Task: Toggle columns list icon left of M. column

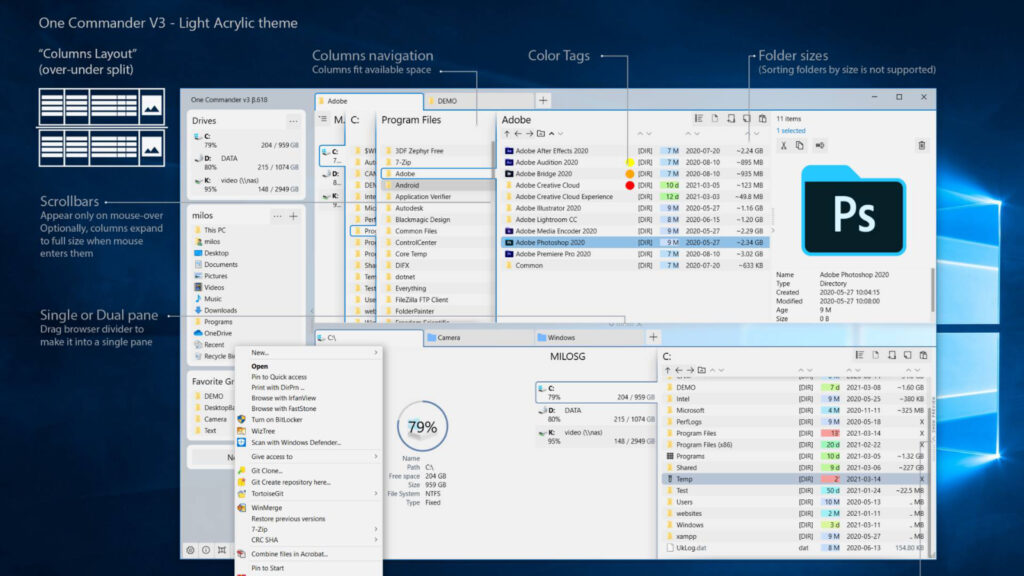Action: [323, 120]
